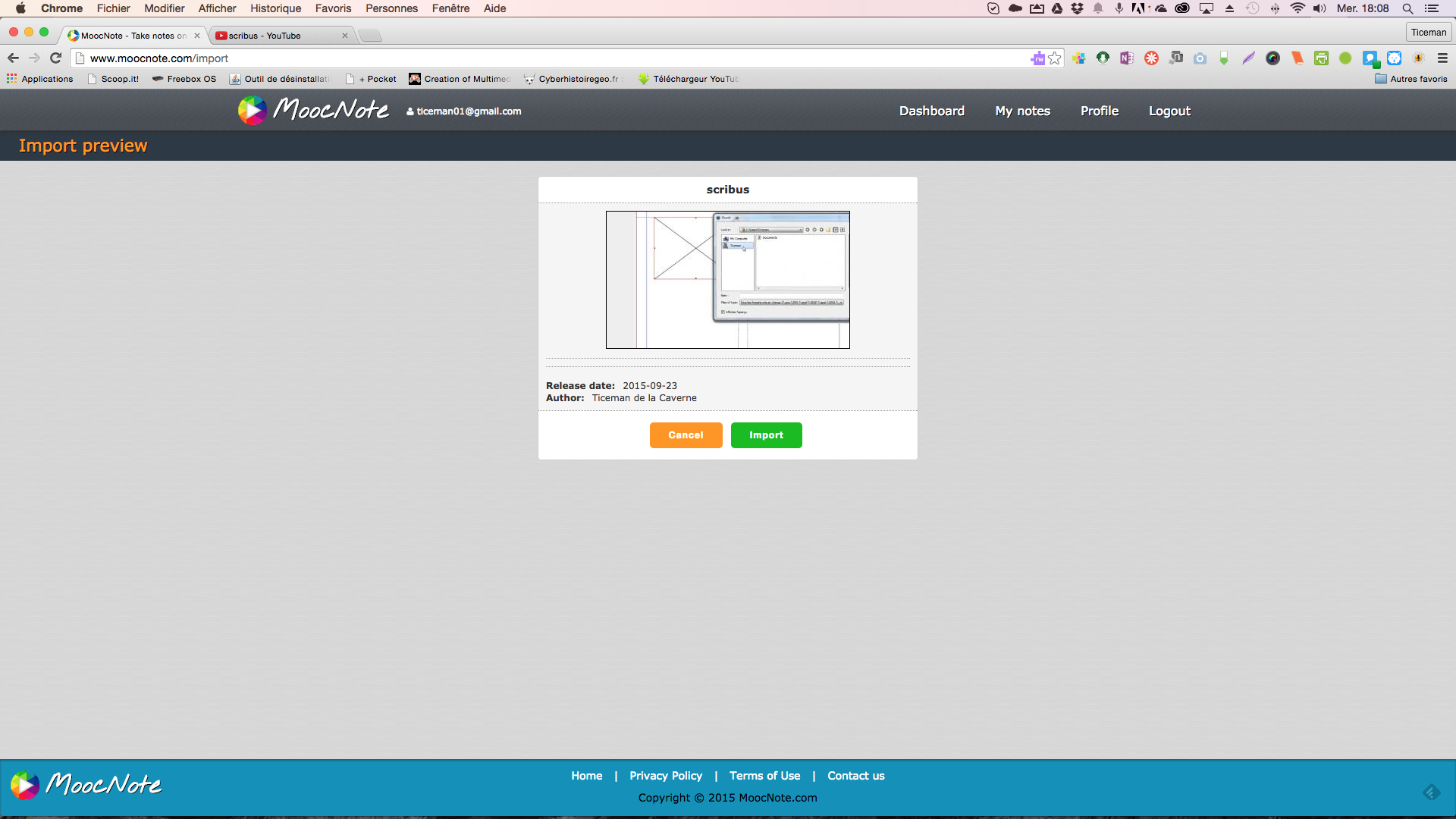The width and height of the screenshot is (1456, 819).
Task: Click the microphone gear extension icon
Action: (1418, 58)
